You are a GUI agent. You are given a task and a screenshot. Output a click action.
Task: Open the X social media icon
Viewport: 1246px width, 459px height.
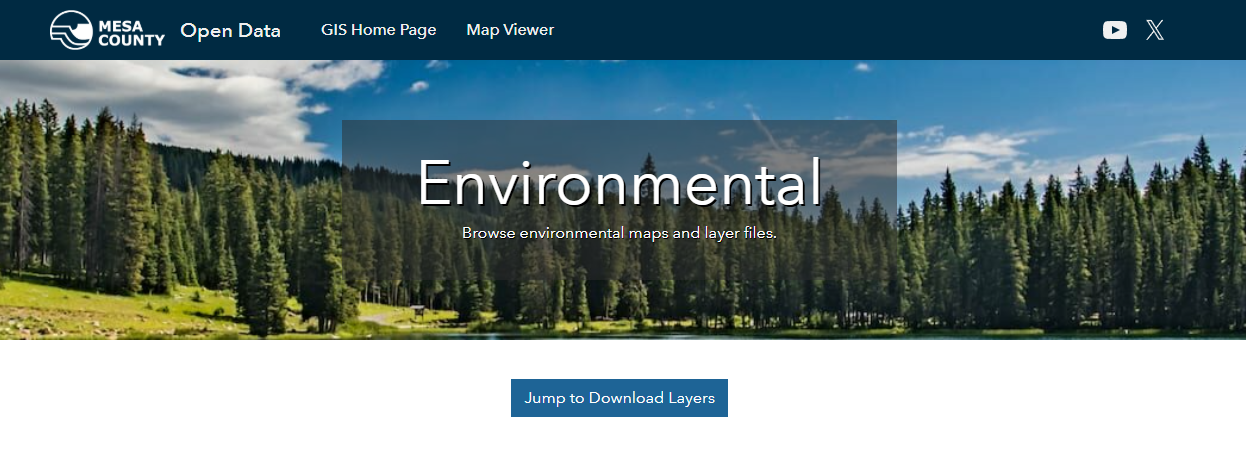tap(1155, 30)
